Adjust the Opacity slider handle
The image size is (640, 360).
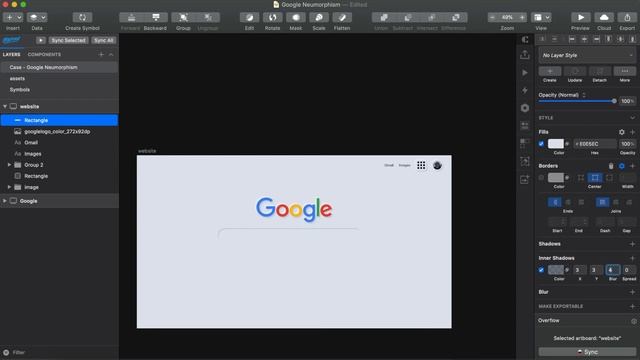(614, 101)
